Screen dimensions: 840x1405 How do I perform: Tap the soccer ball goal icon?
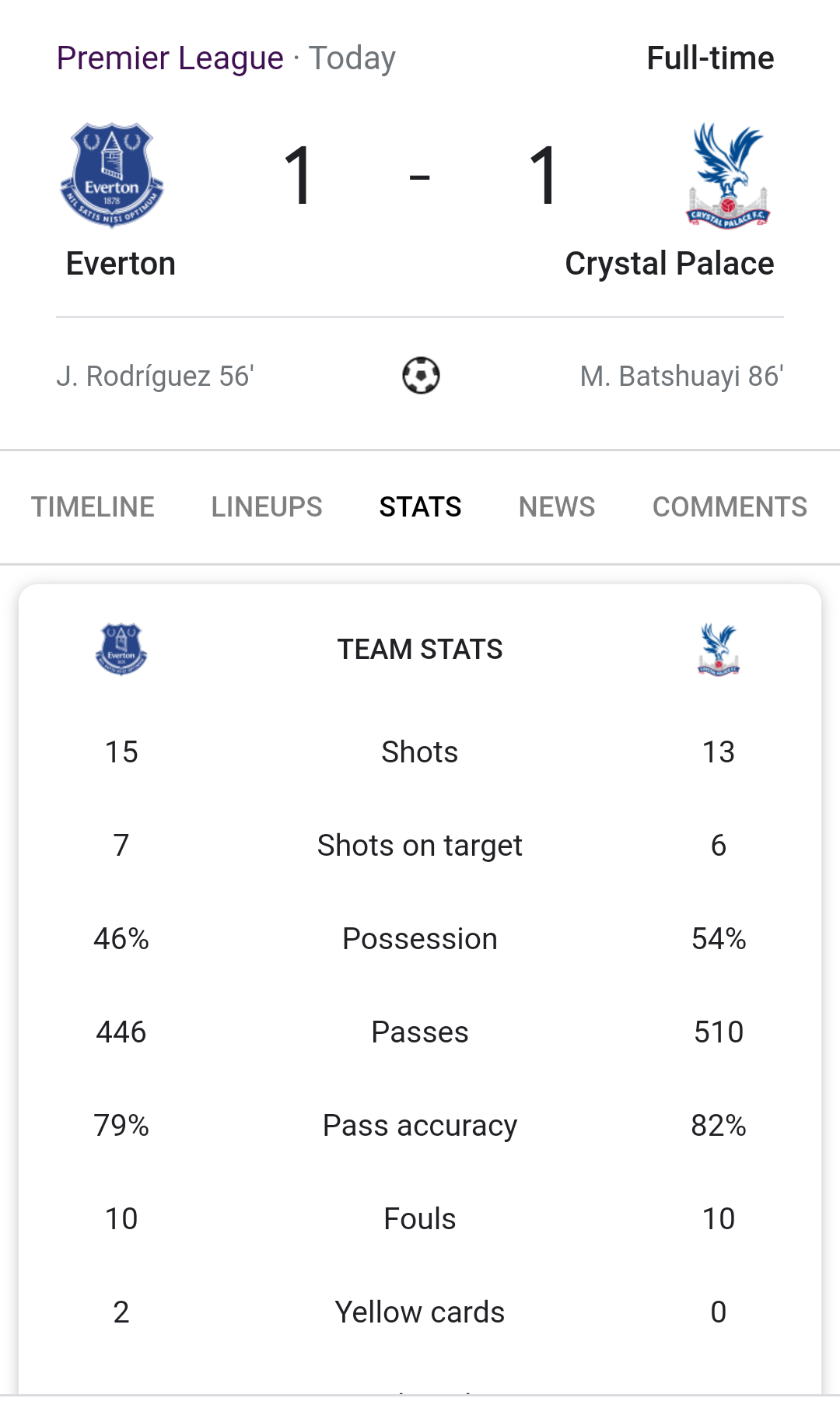point(421,376)
